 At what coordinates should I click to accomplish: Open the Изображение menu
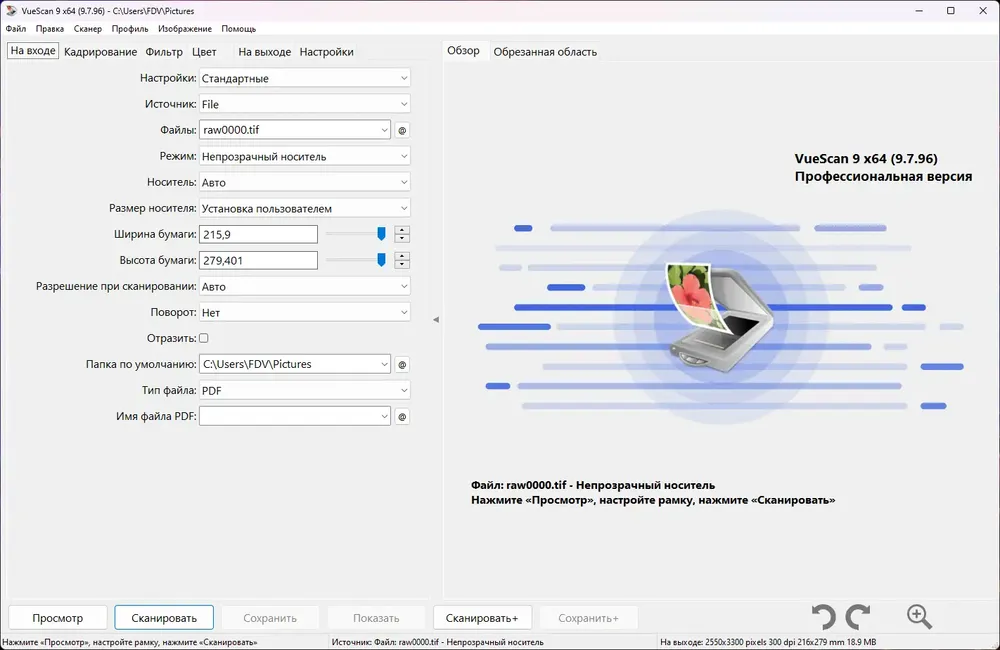185,29
